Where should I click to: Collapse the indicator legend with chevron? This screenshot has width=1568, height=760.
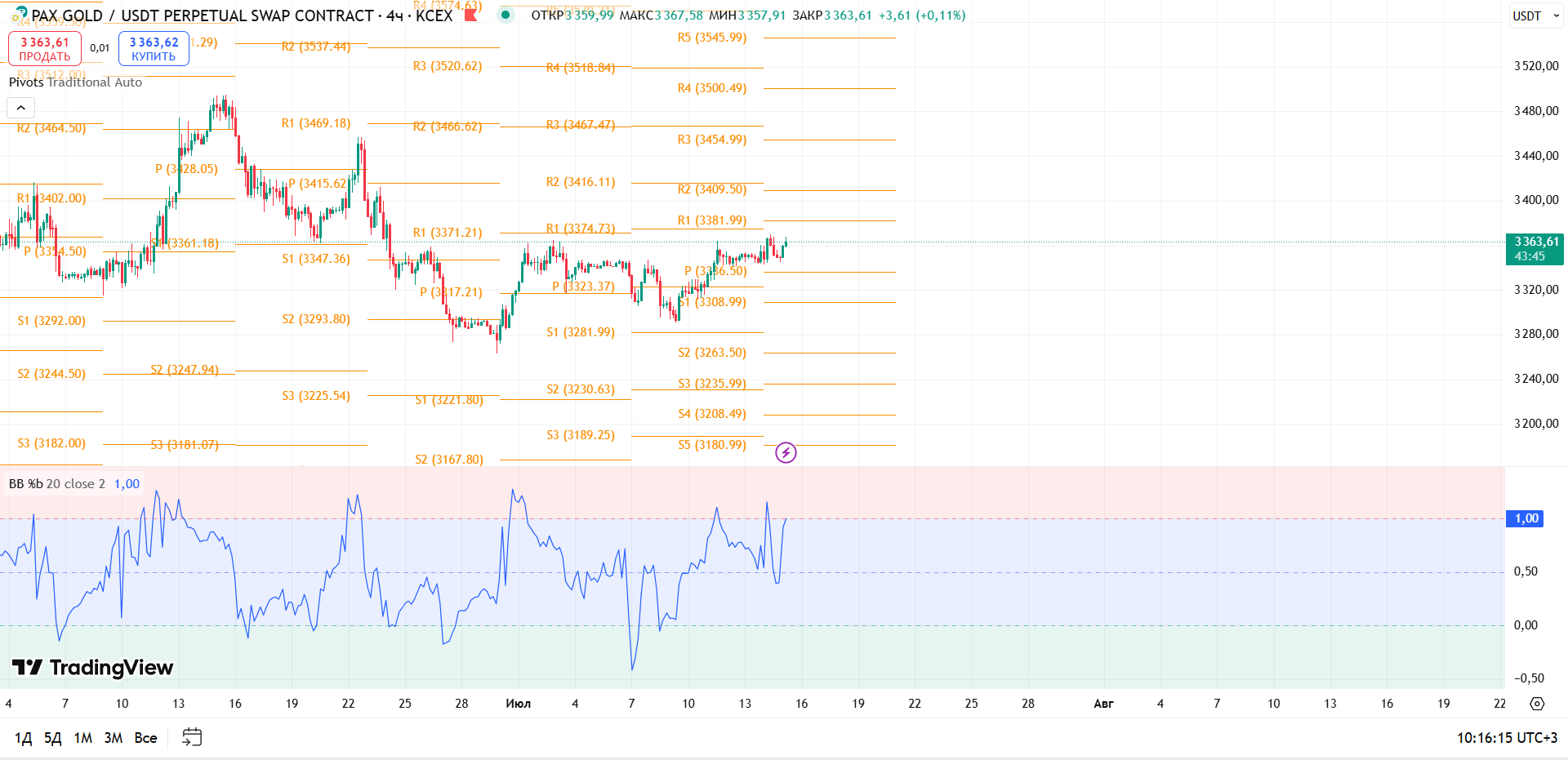21,108
